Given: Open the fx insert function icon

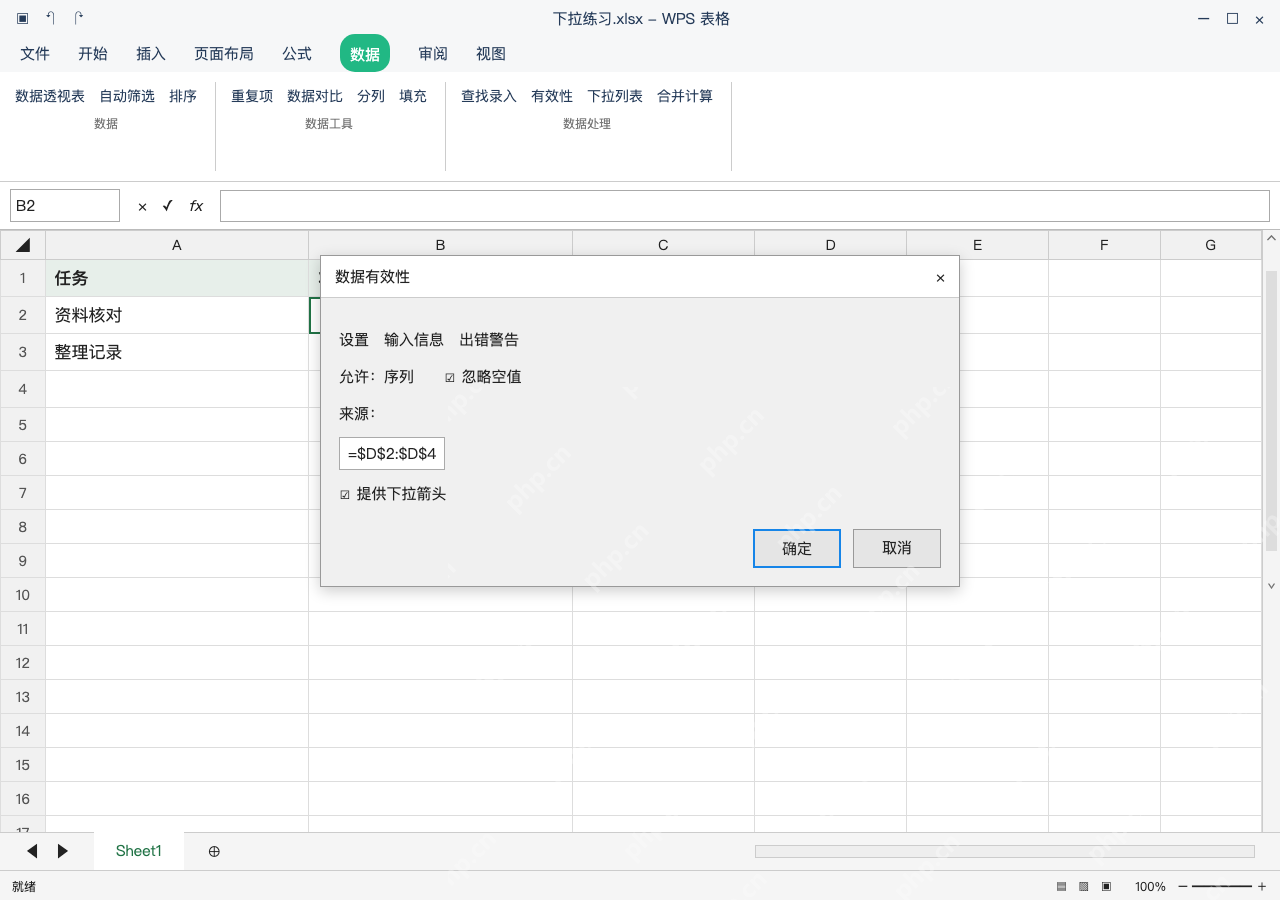Looking at the screenshot, I should point(196,206).
